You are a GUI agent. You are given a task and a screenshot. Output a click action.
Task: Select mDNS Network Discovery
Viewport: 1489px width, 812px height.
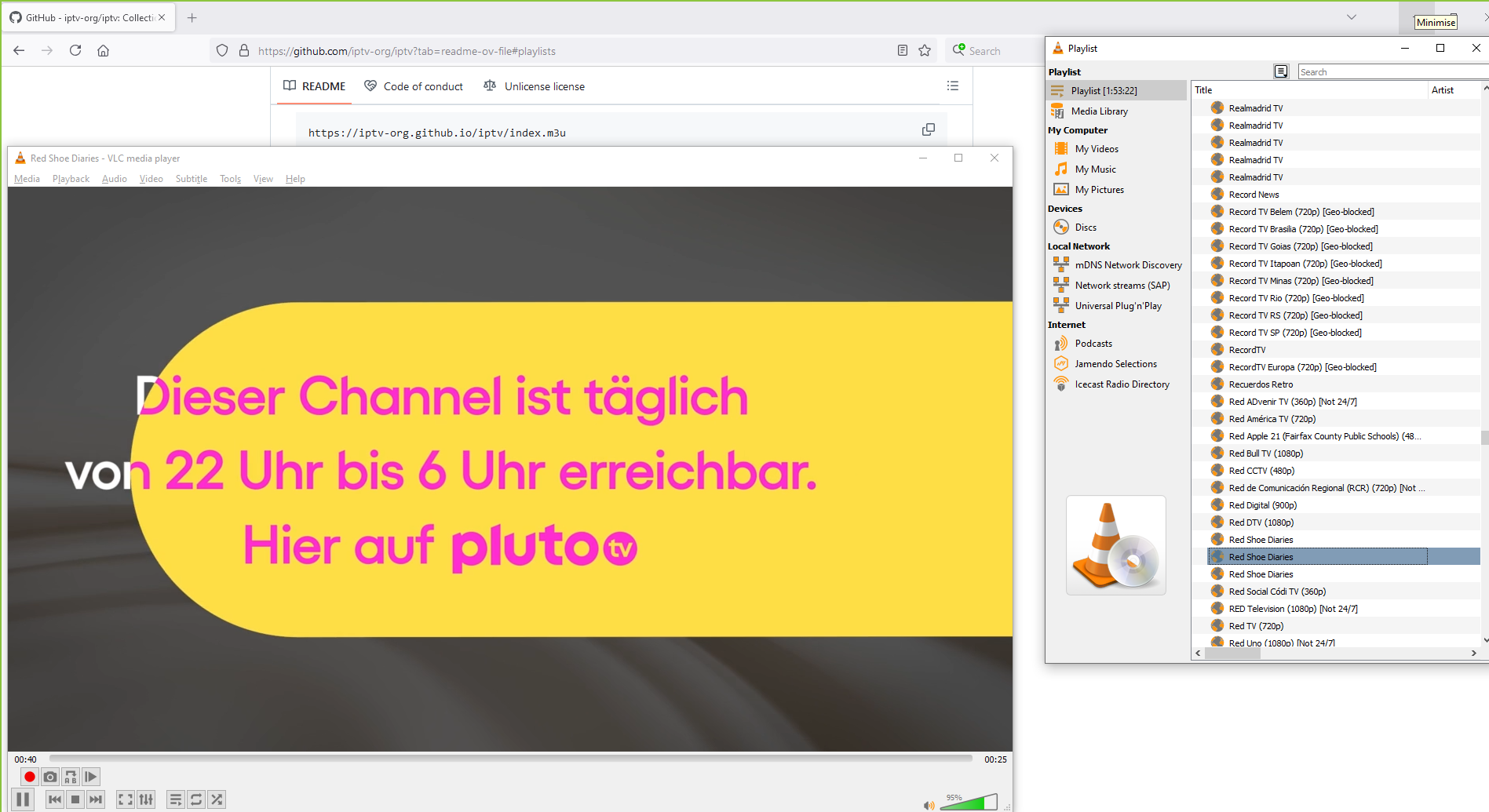click(1117, 265)
